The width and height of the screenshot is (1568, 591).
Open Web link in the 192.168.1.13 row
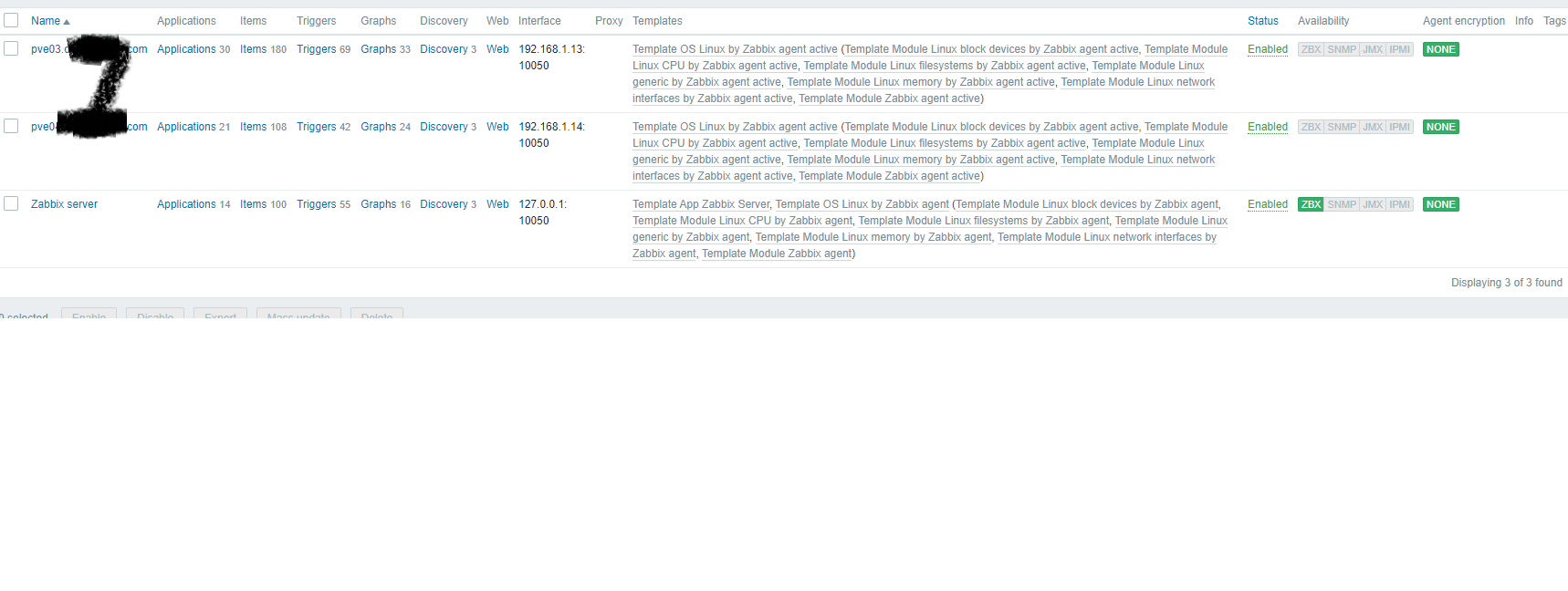click(497, 49)
